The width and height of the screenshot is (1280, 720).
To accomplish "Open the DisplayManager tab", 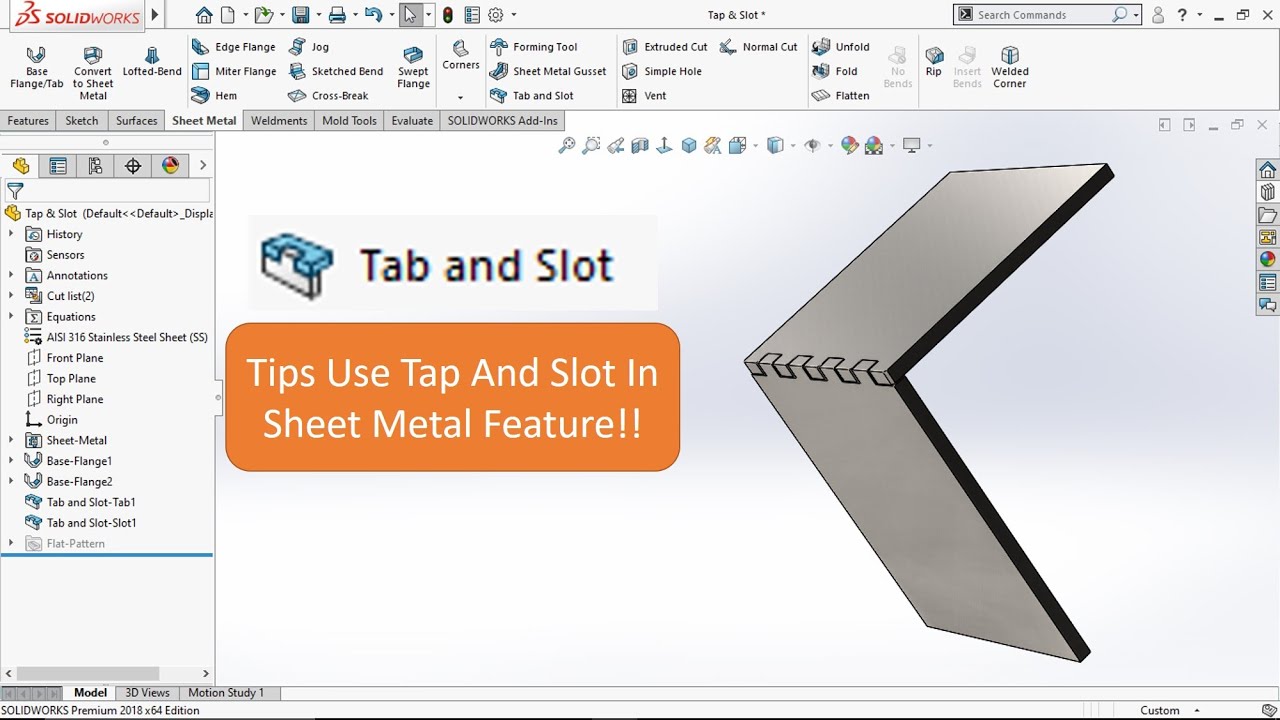I will [x=170, y=166].
